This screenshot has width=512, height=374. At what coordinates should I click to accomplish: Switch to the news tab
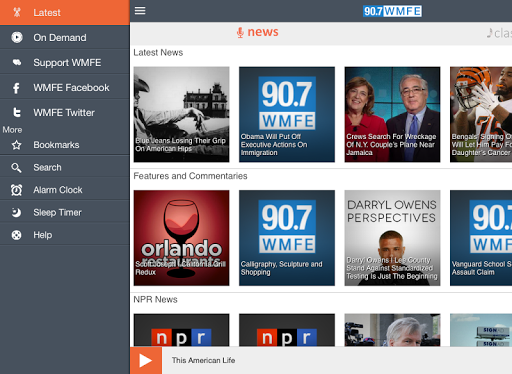click(257, 32)
